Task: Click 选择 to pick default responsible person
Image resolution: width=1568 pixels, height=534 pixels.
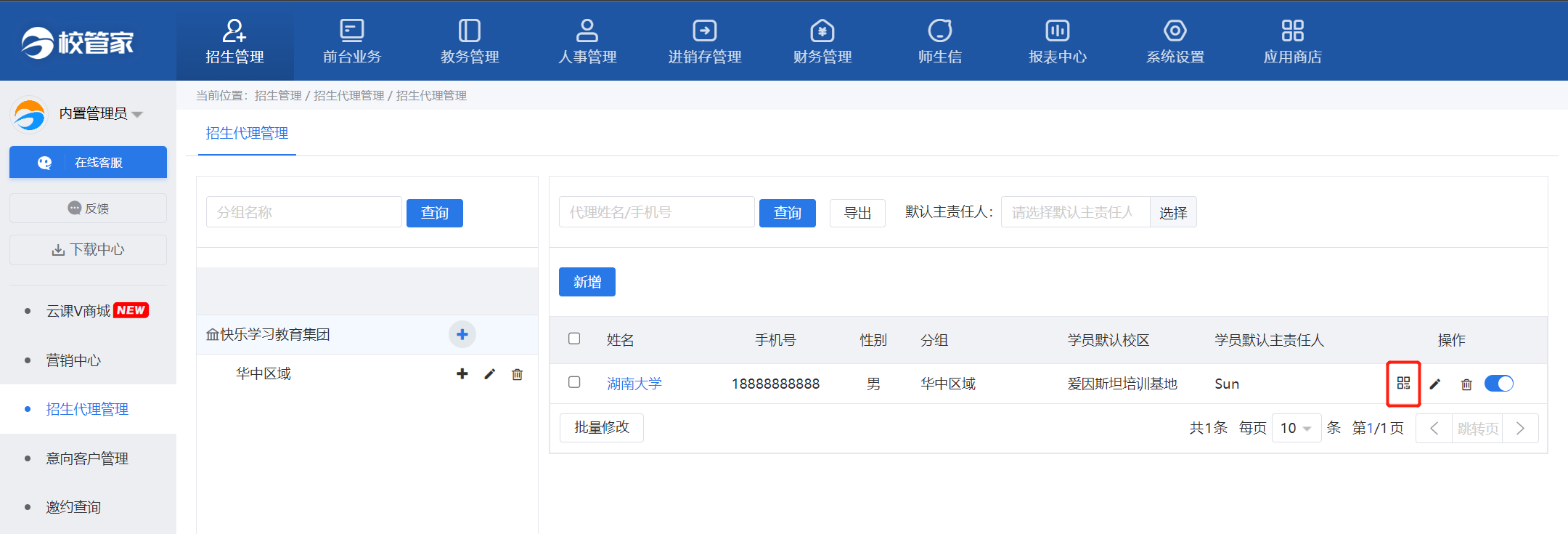Action: [x=1173, y=212]
